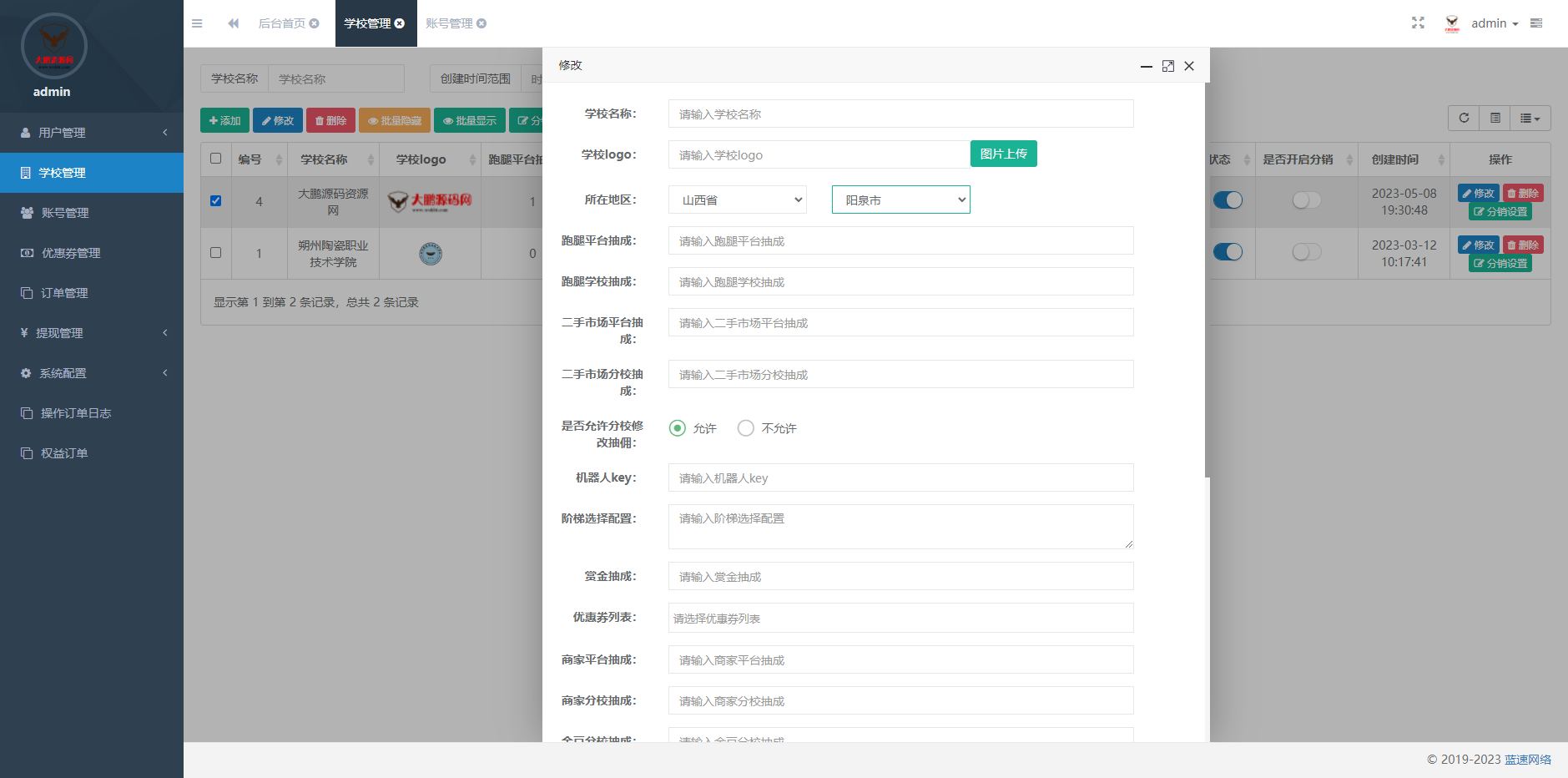This screenshot has height=778, width=1568.
Task: Check the select-all checkbox in table header
Action: (215, 159)
